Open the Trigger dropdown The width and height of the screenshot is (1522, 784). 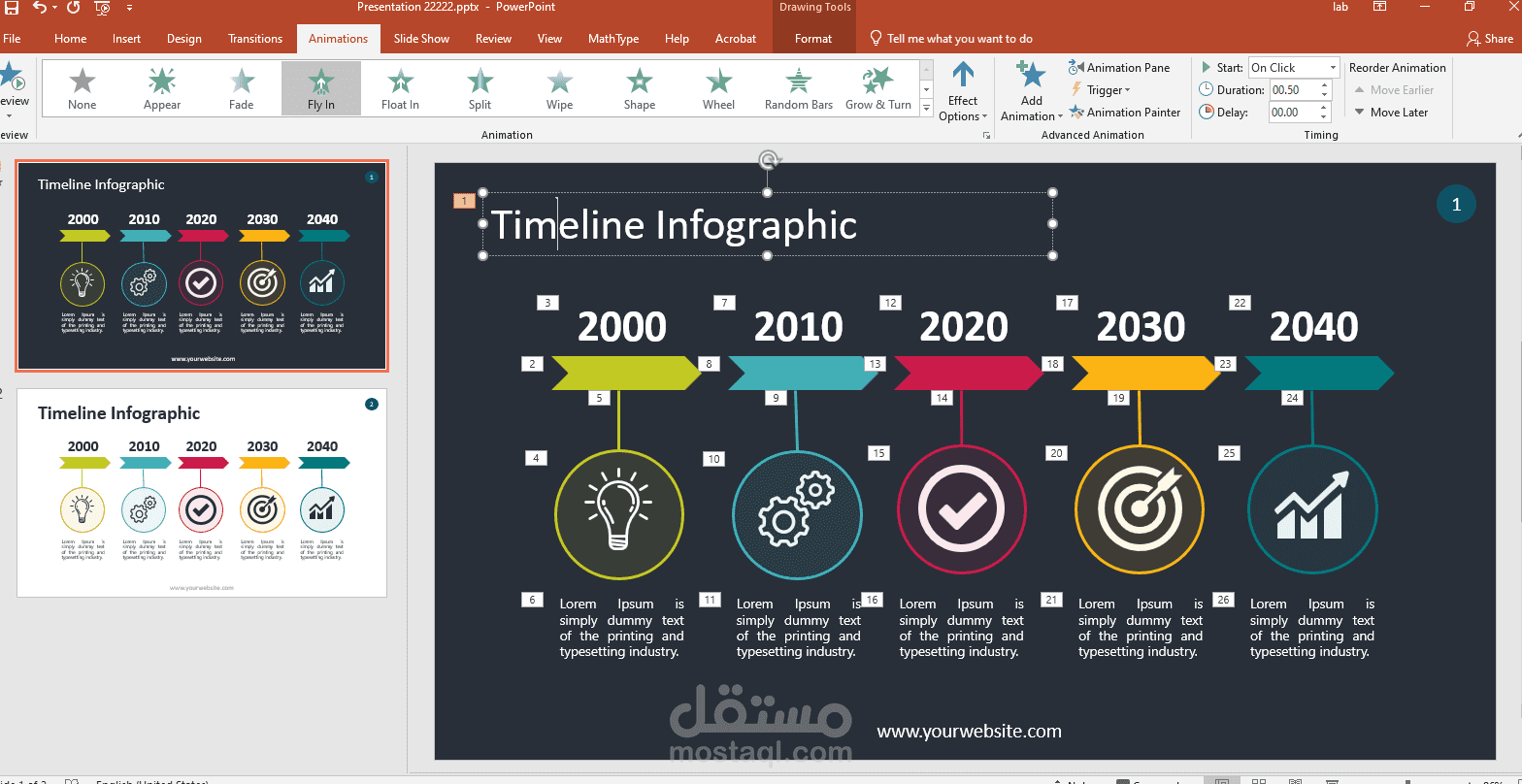pos(1100,90)
